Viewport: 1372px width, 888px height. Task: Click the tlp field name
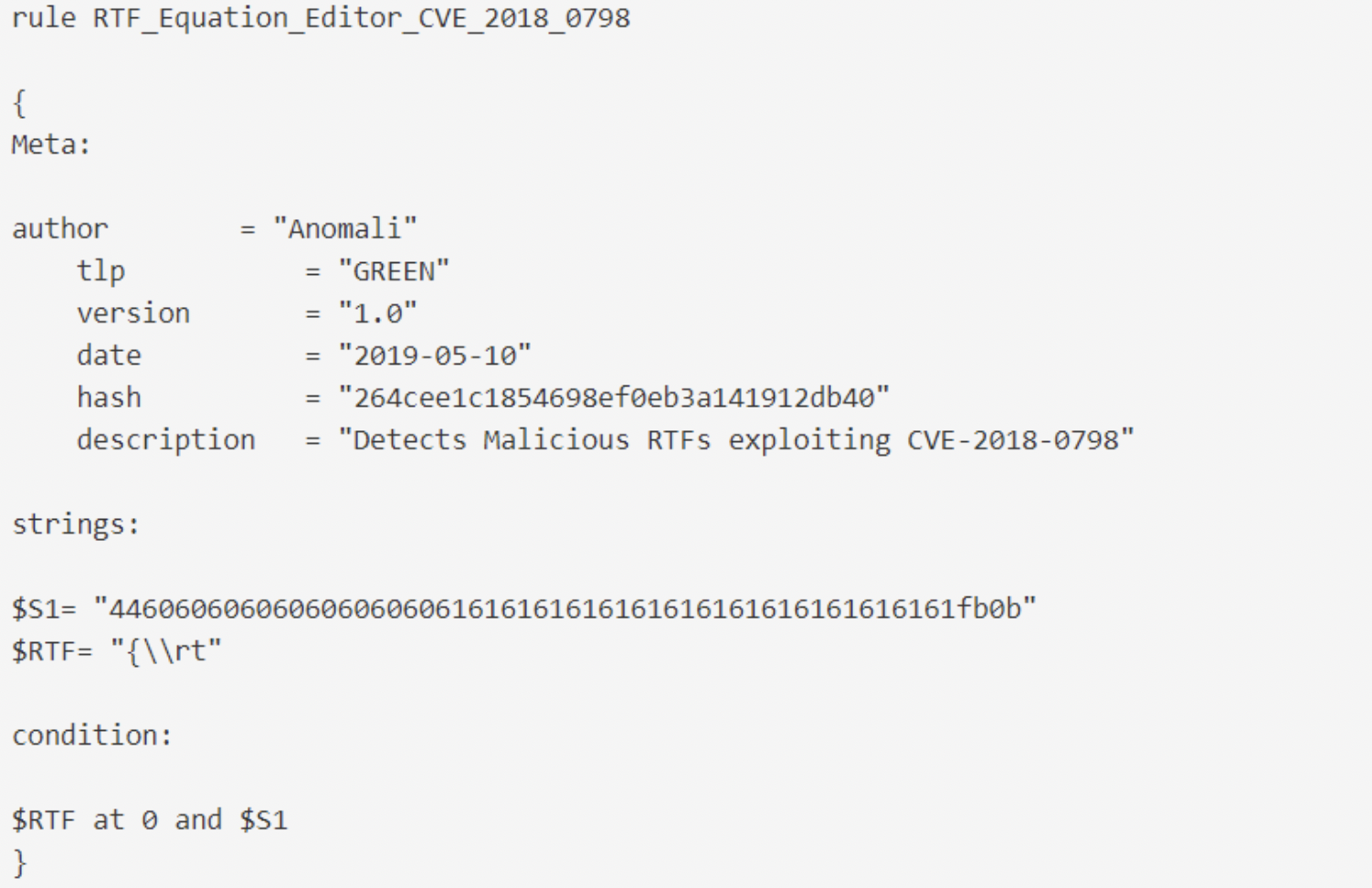pos(100,271)
